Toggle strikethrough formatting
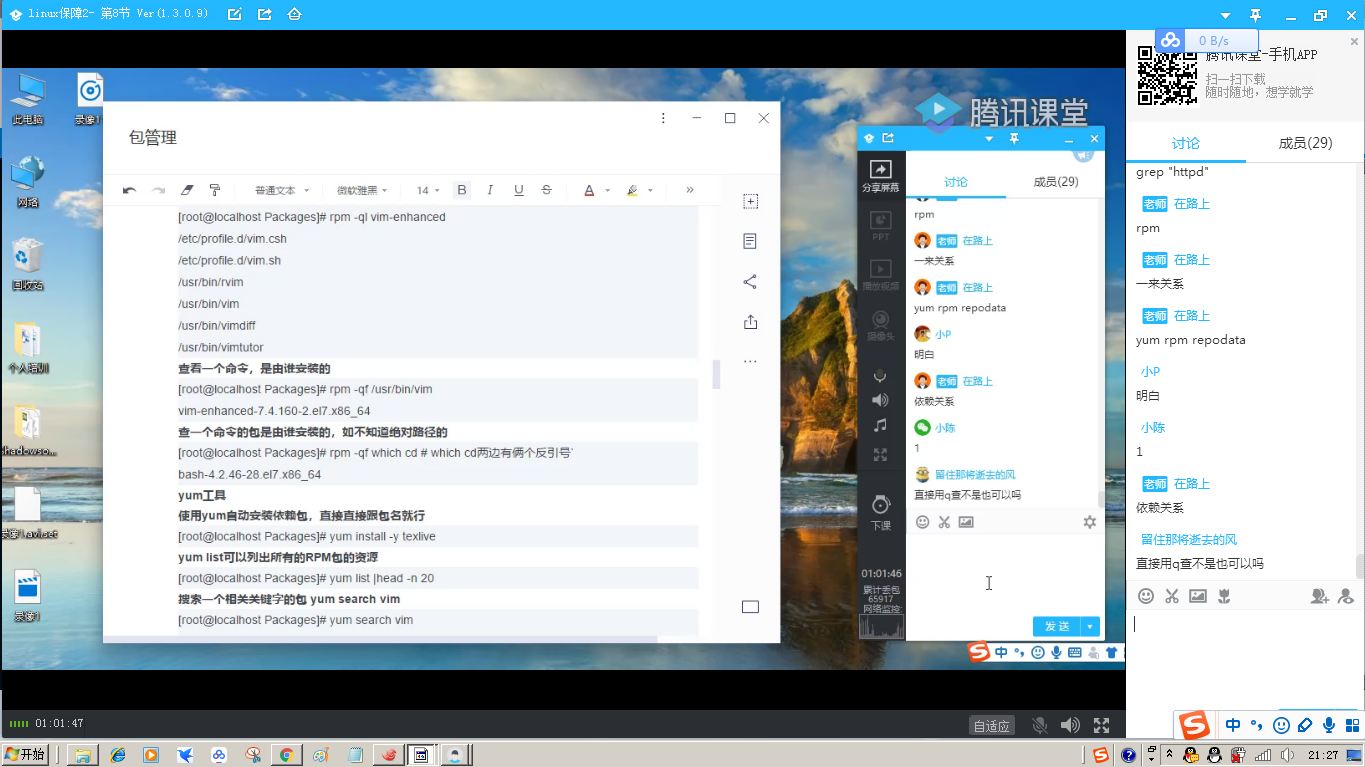The image size is (1365, 767). [x=546, y=190]
